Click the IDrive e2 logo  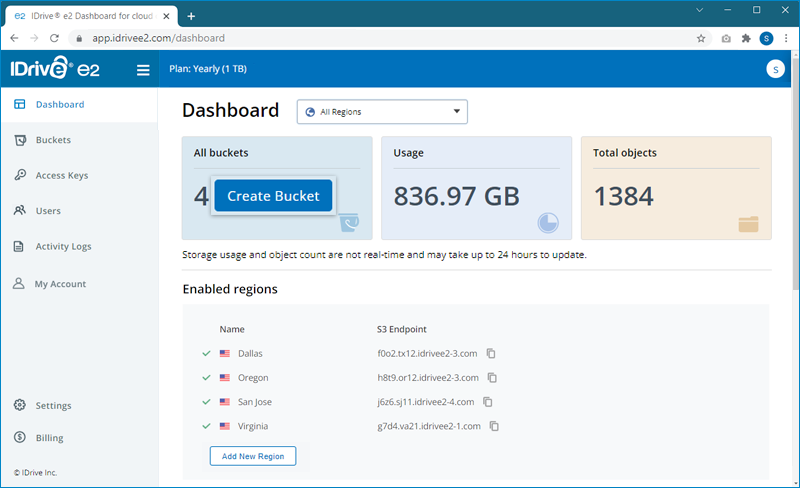(x=55, y=68)
